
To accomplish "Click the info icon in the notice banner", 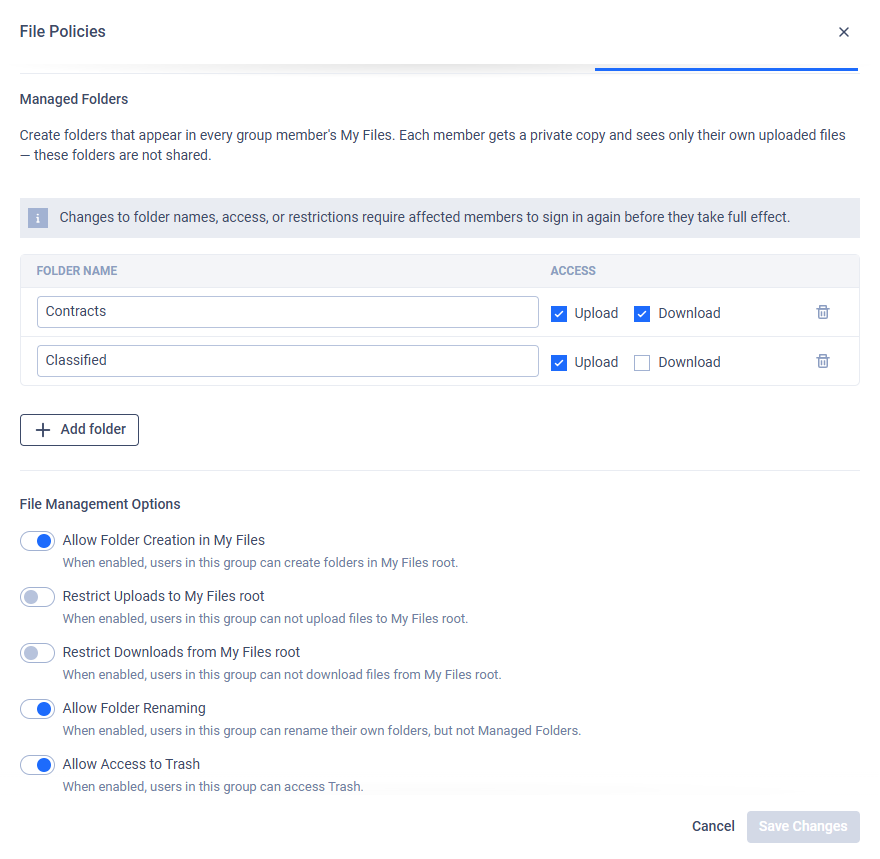I will click(38, 218).
